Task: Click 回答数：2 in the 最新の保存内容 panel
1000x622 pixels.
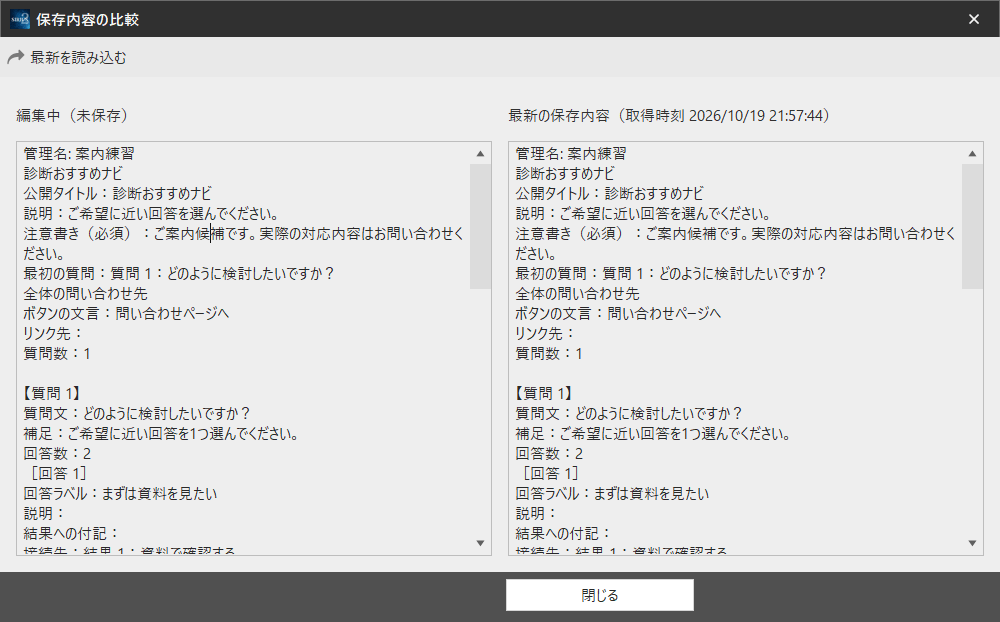Action: coord(548,454)
